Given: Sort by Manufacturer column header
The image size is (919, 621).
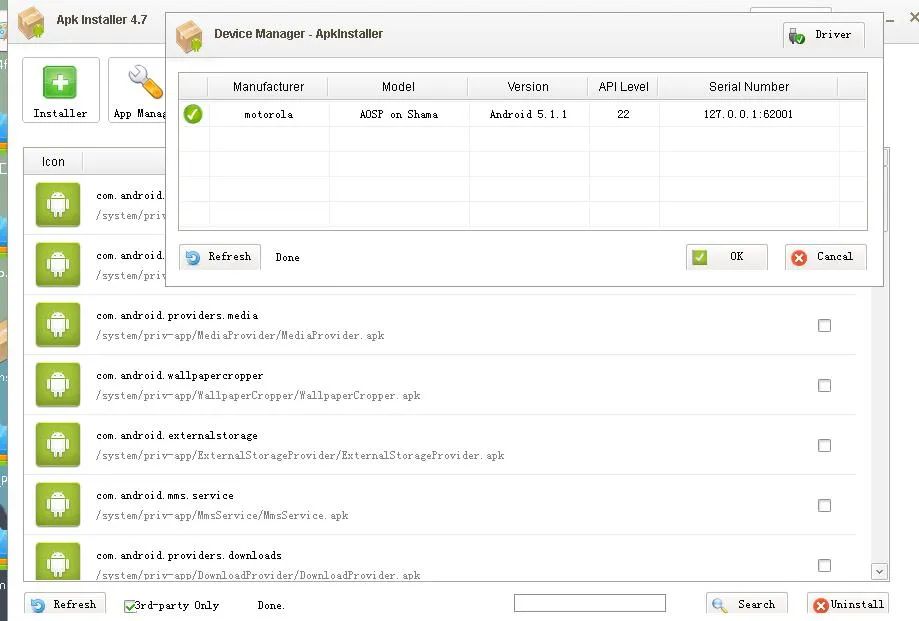Looking at the screenshot, I should click(x=268, y=87).
